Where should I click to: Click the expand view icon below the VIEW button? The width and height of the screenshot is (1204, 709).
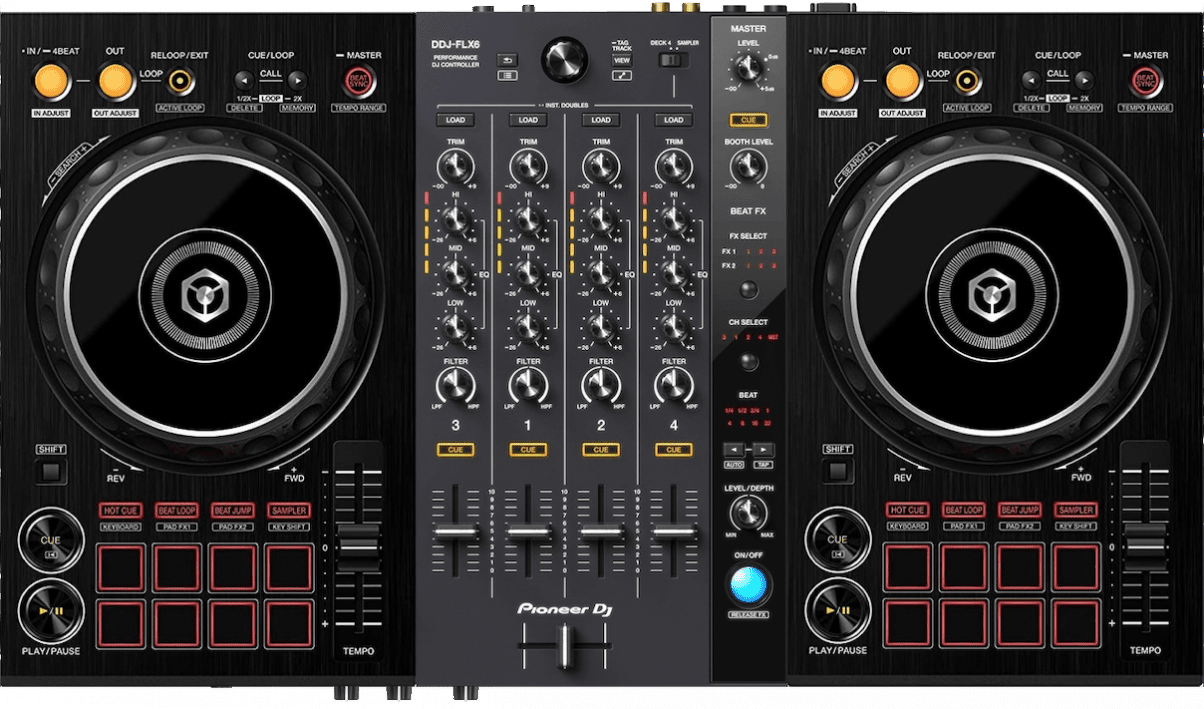[x=622, y=75]
